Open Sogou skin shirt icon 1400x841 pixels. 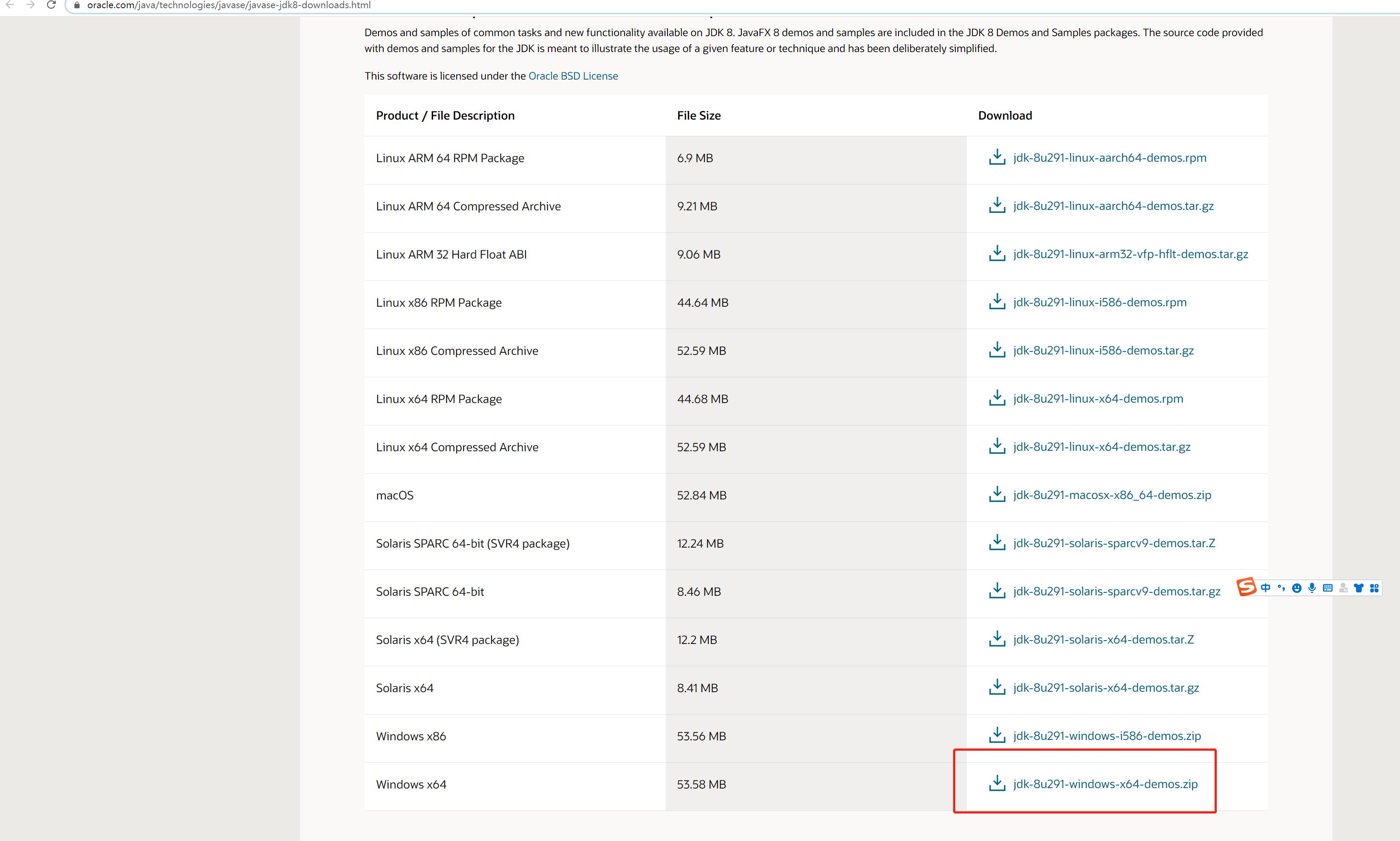coord(1359,588)
